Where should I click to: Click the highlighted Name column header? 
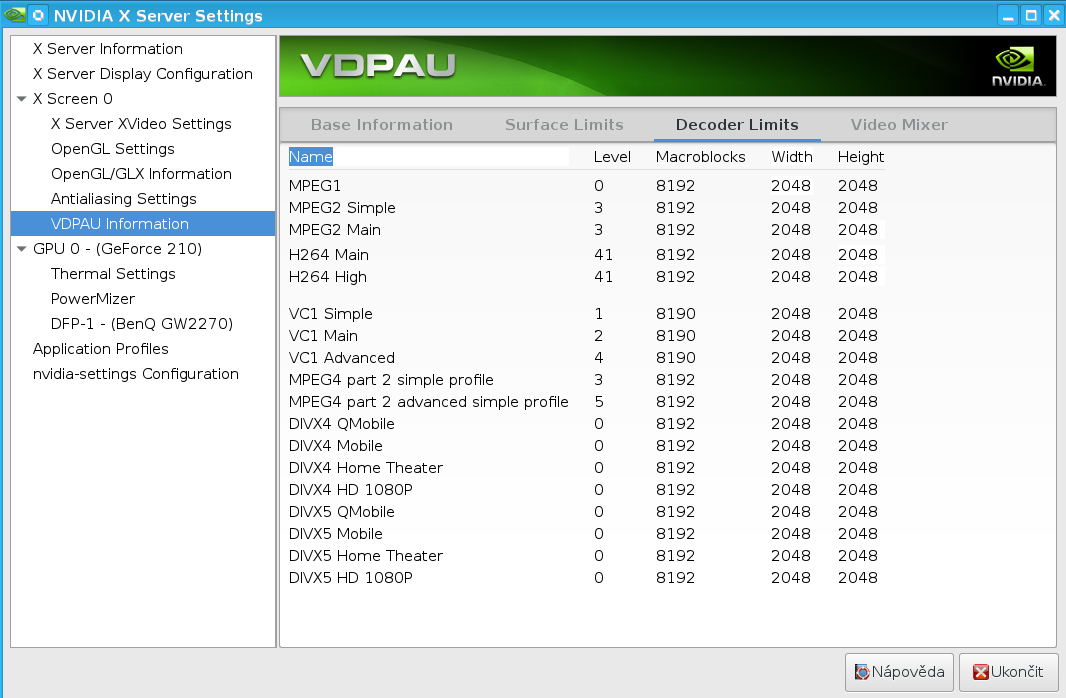311,157
